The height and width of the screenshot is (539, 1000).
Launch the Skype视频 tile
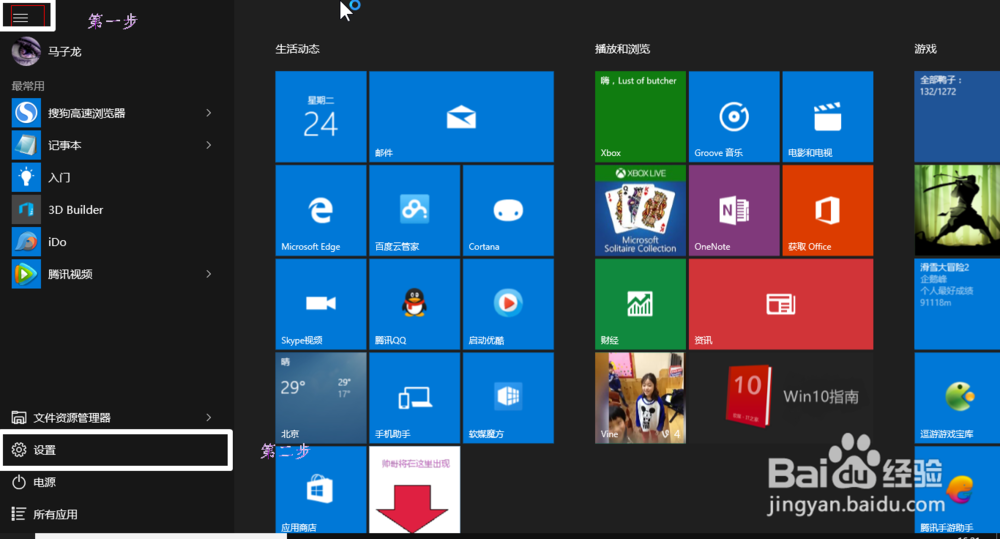(x=321, y=304)
